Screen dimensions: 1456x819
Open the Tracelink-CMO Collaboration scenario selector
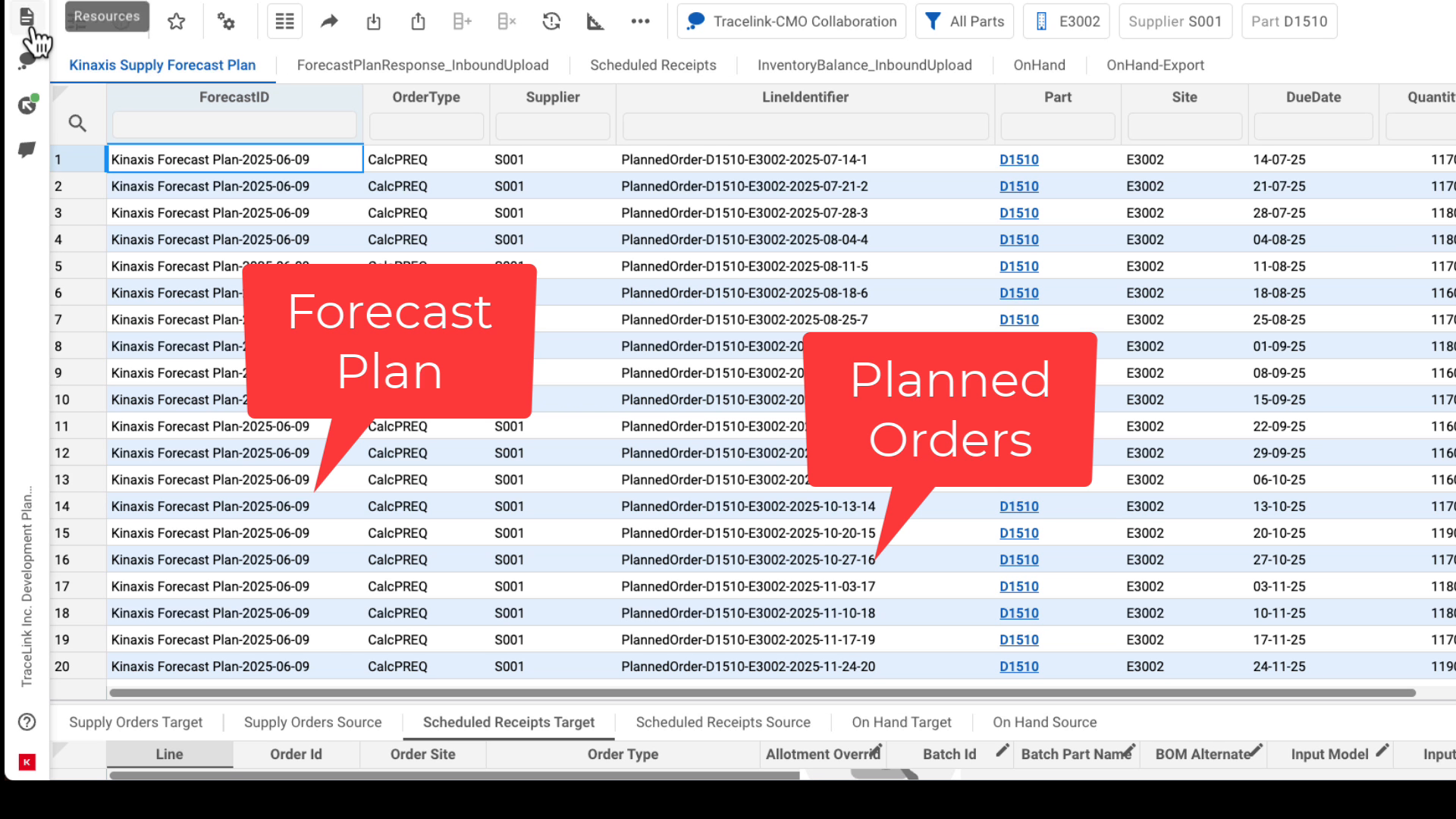coord(792,21)
